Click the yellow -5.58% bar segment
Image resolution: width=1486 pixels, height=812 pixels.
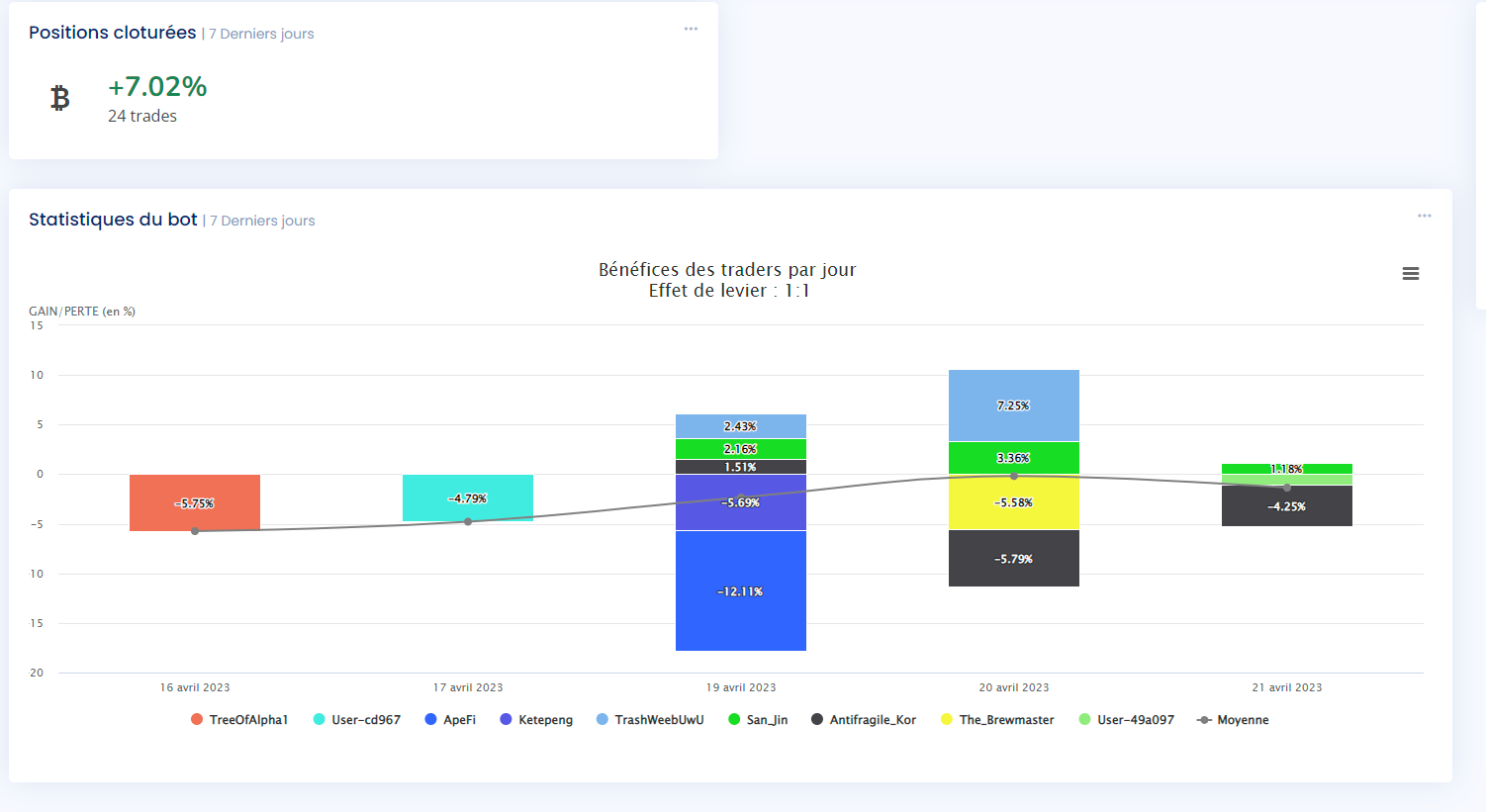tap(1013, 516)
